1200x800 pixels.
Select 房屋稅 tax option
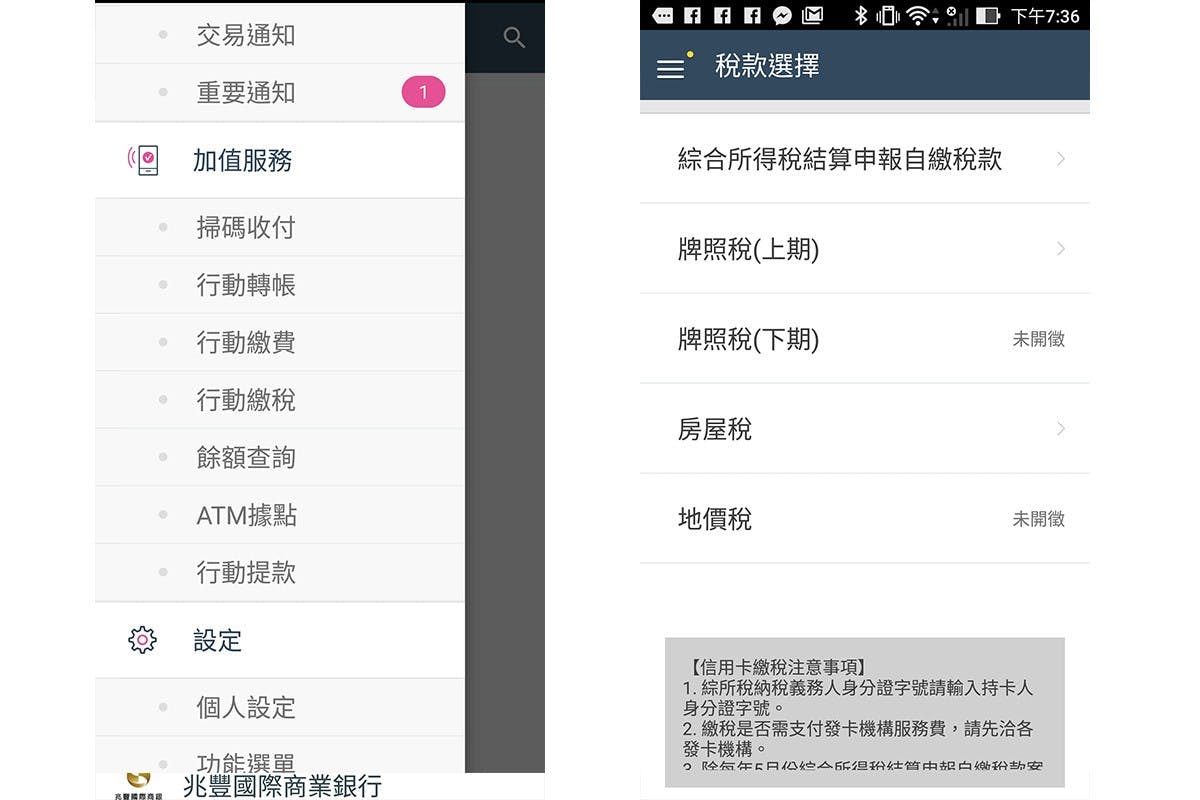864,428
